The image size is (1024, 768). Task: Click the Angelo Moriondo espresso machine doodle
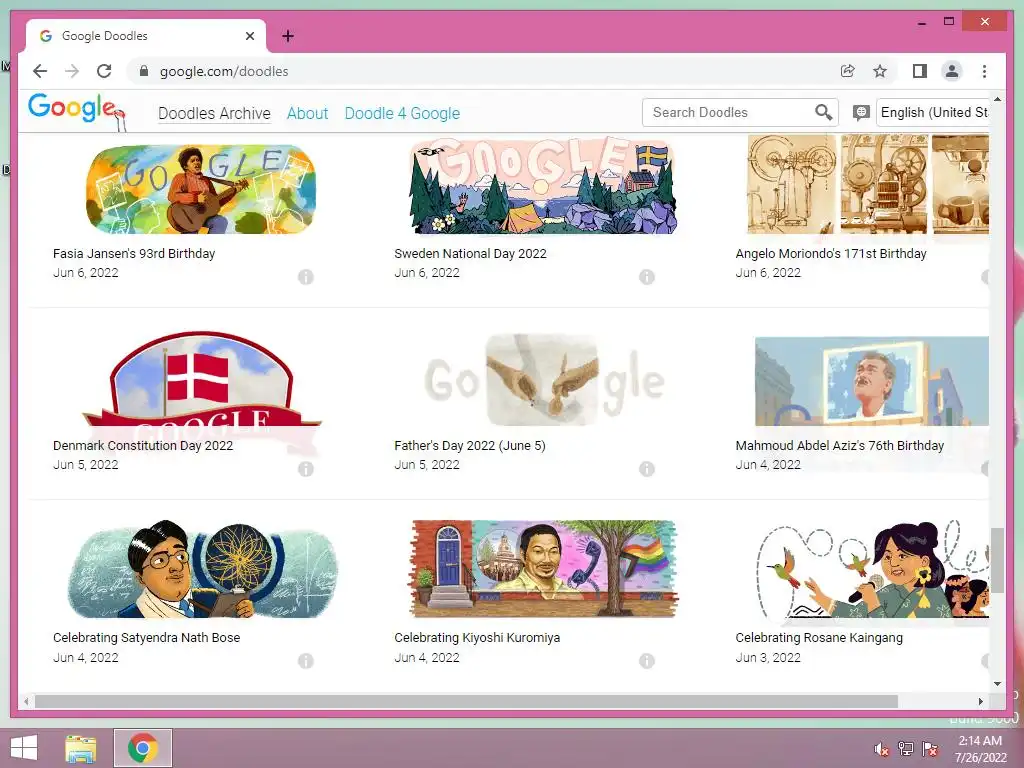point(868,184)
